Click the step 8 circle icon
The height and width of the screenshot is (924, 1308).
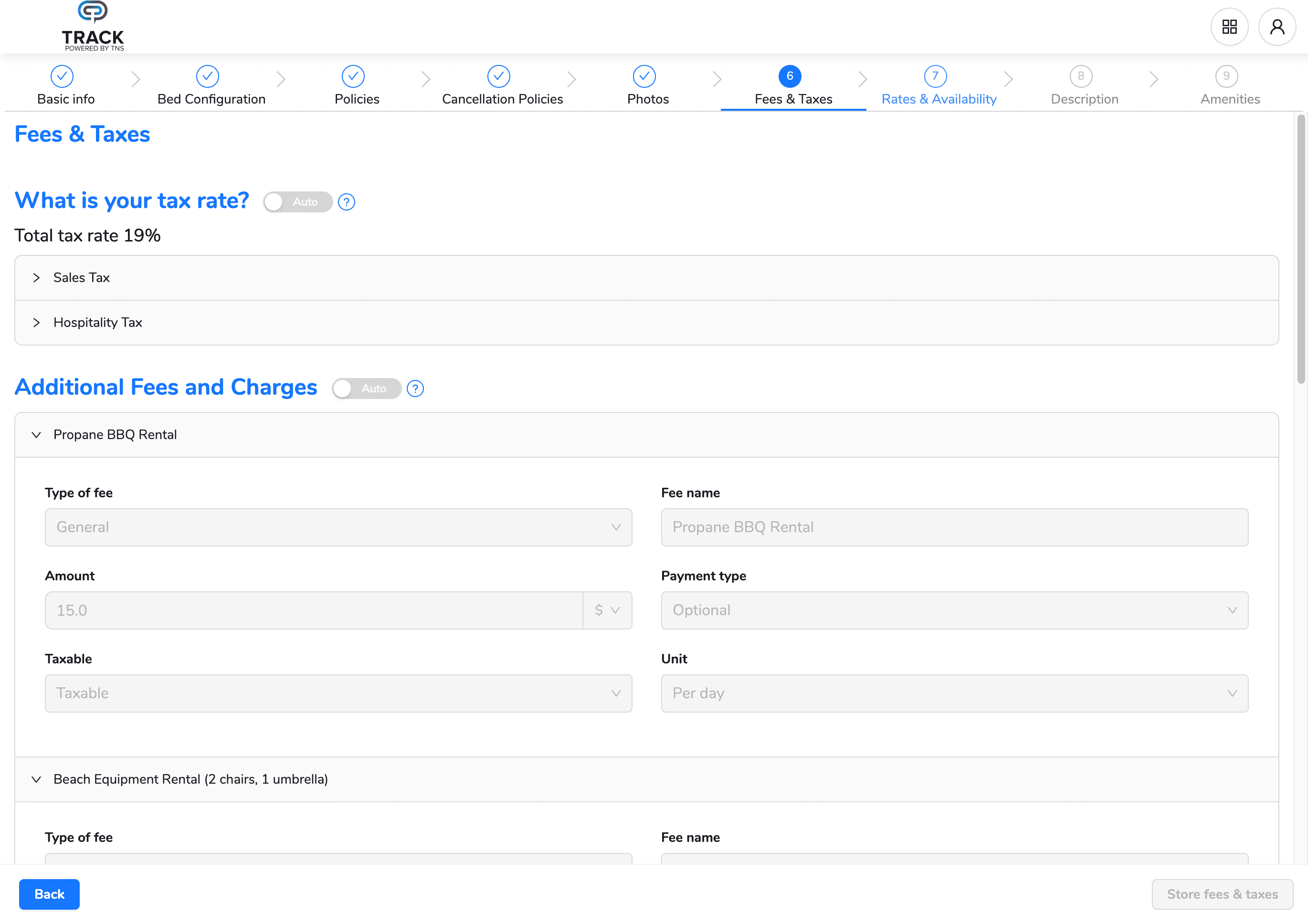coord(1081,76)
